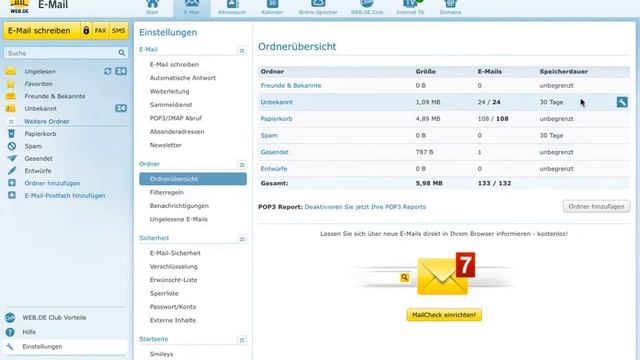Click the encrypted mail lock icon

[x=86, y=31]
